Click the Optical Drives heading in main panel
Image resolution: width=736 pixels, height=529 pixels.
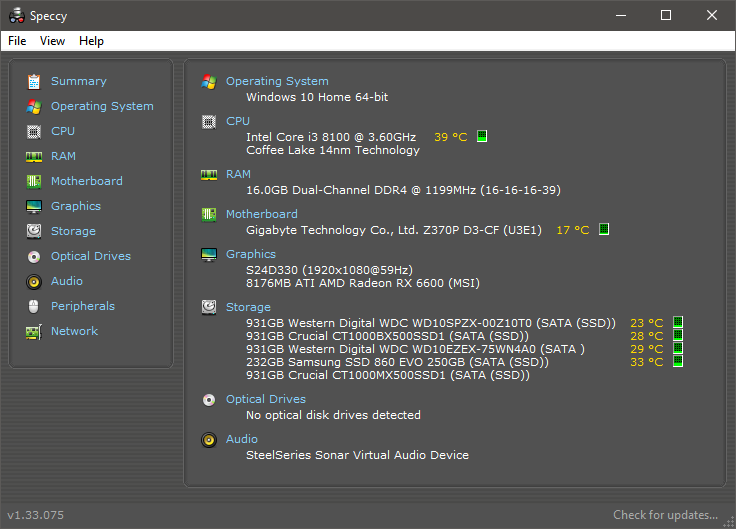[266, 399]
